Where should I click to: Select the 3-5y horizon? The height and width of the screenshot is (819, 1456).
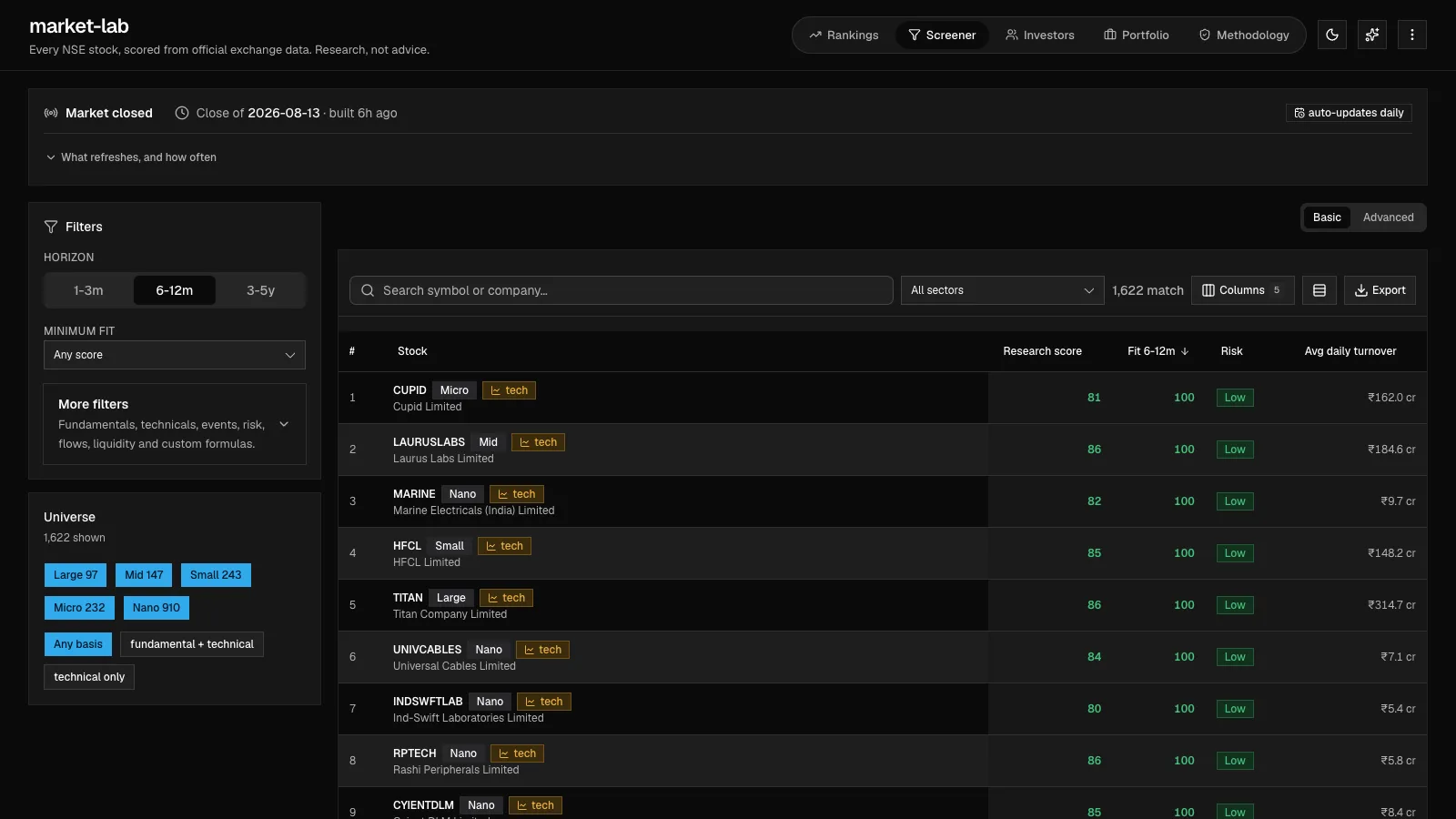260,290
